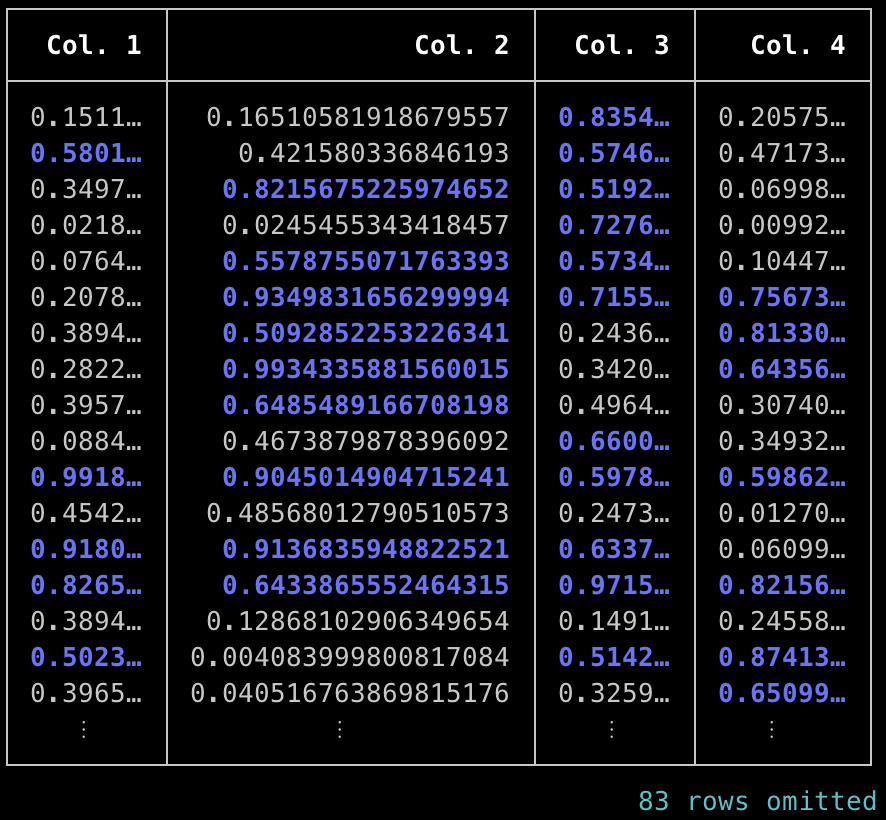Click the Col. 3 cell 0.5192…
This screenshot has width=886, height=820.
(x=614, y=189)
